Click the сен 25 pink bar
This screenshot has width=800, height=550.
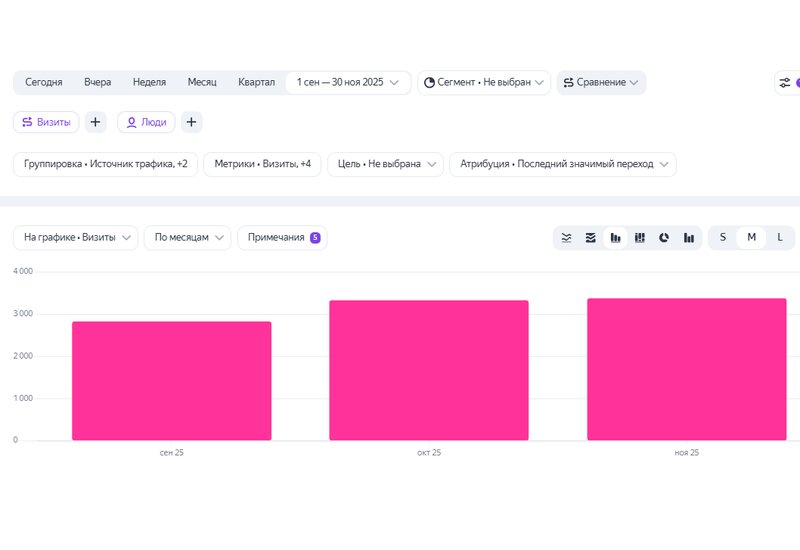[171, 381]
